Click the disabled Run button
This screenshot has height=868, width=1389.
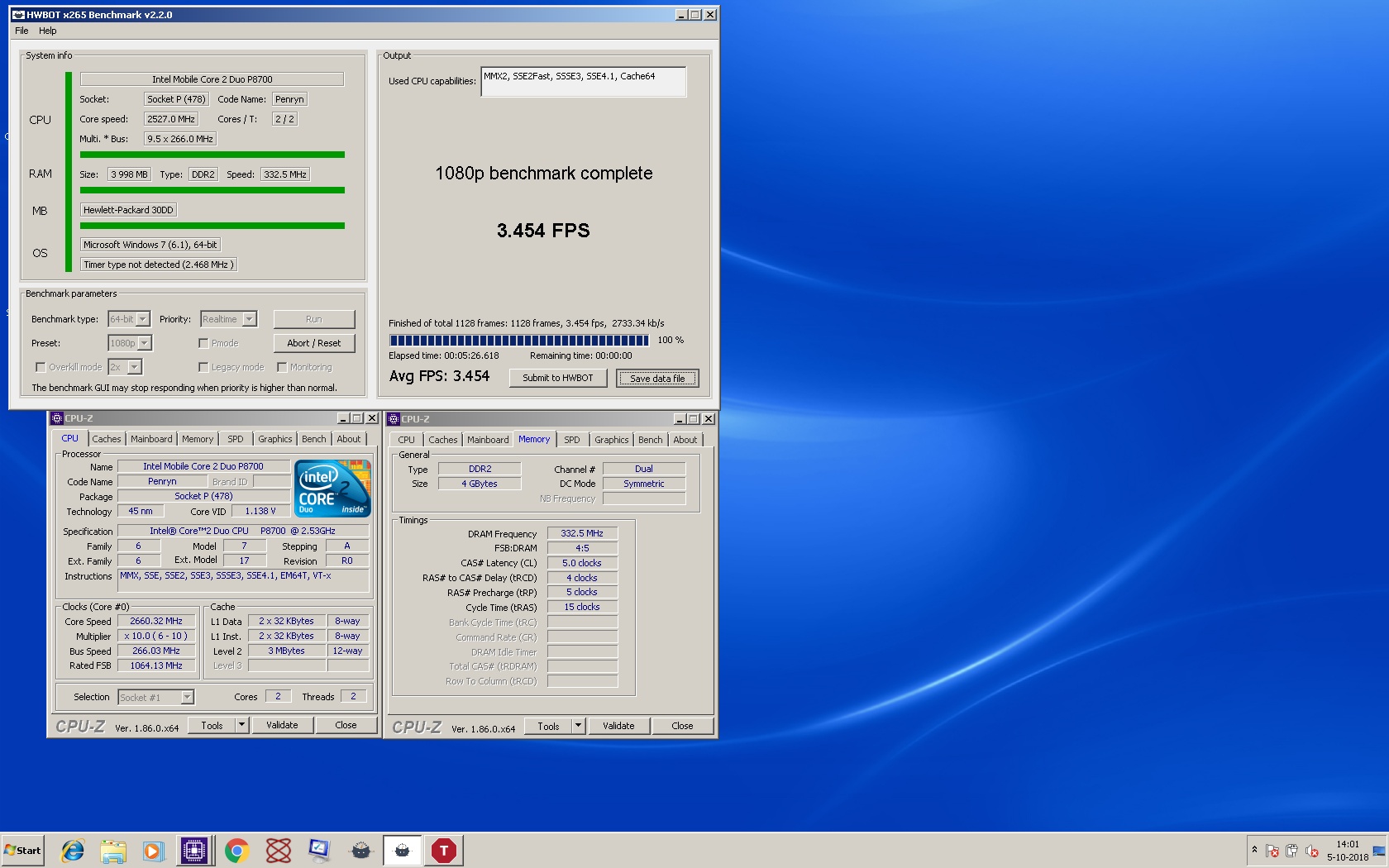point(314,319)
